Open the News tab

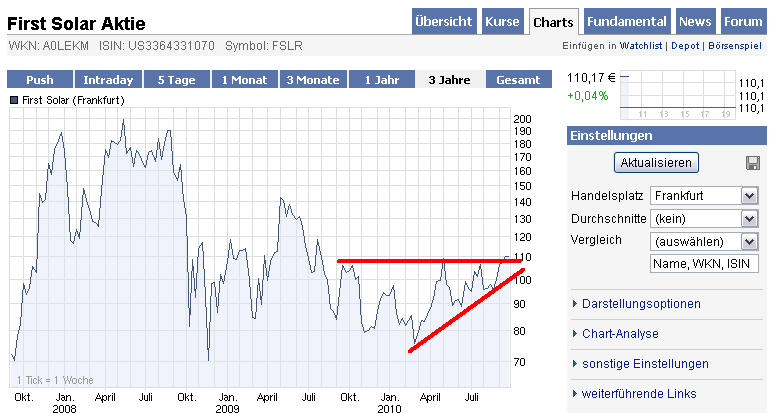pos(695,22)
